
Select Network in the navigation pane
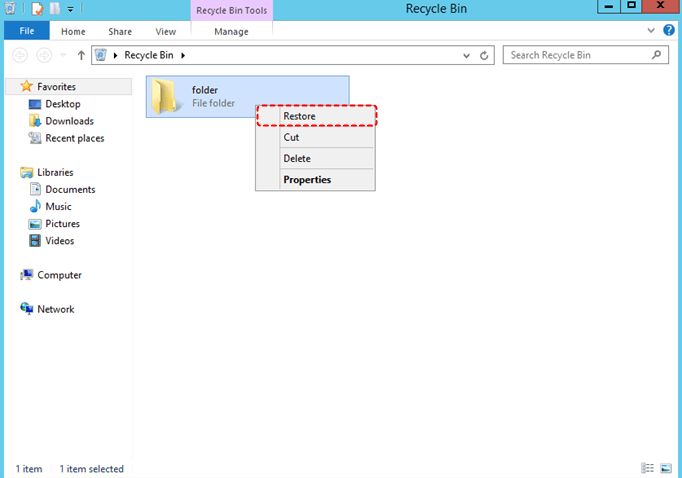tap(56, 309)
